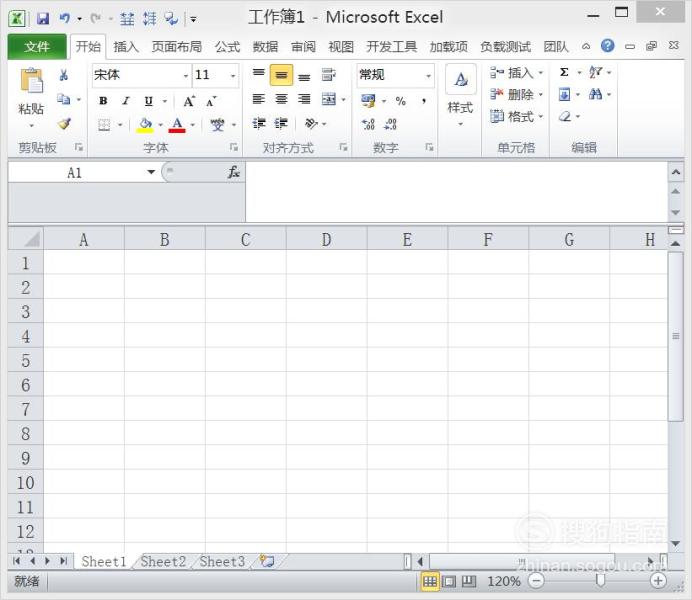
Task: Switch to the Sheet2 worksheet tab
Action: [163, 561]
